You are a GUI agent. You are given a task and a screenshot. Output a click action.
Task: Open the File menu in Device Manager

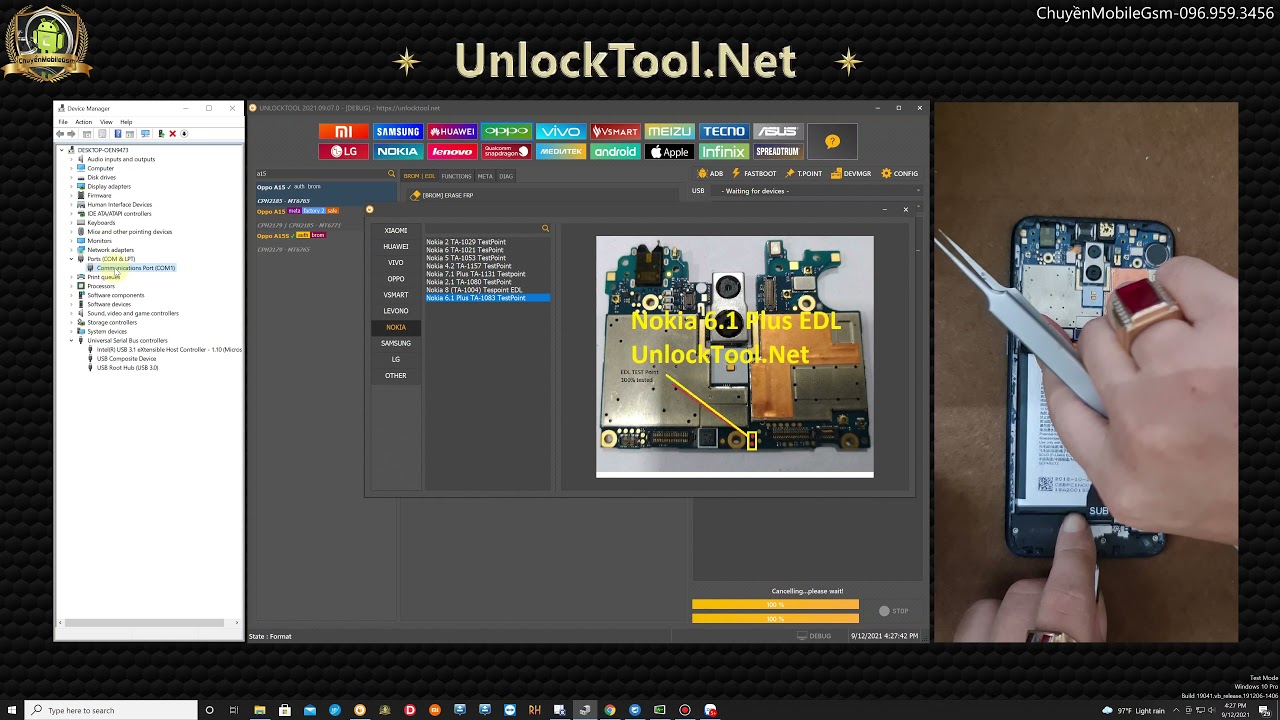63,122
